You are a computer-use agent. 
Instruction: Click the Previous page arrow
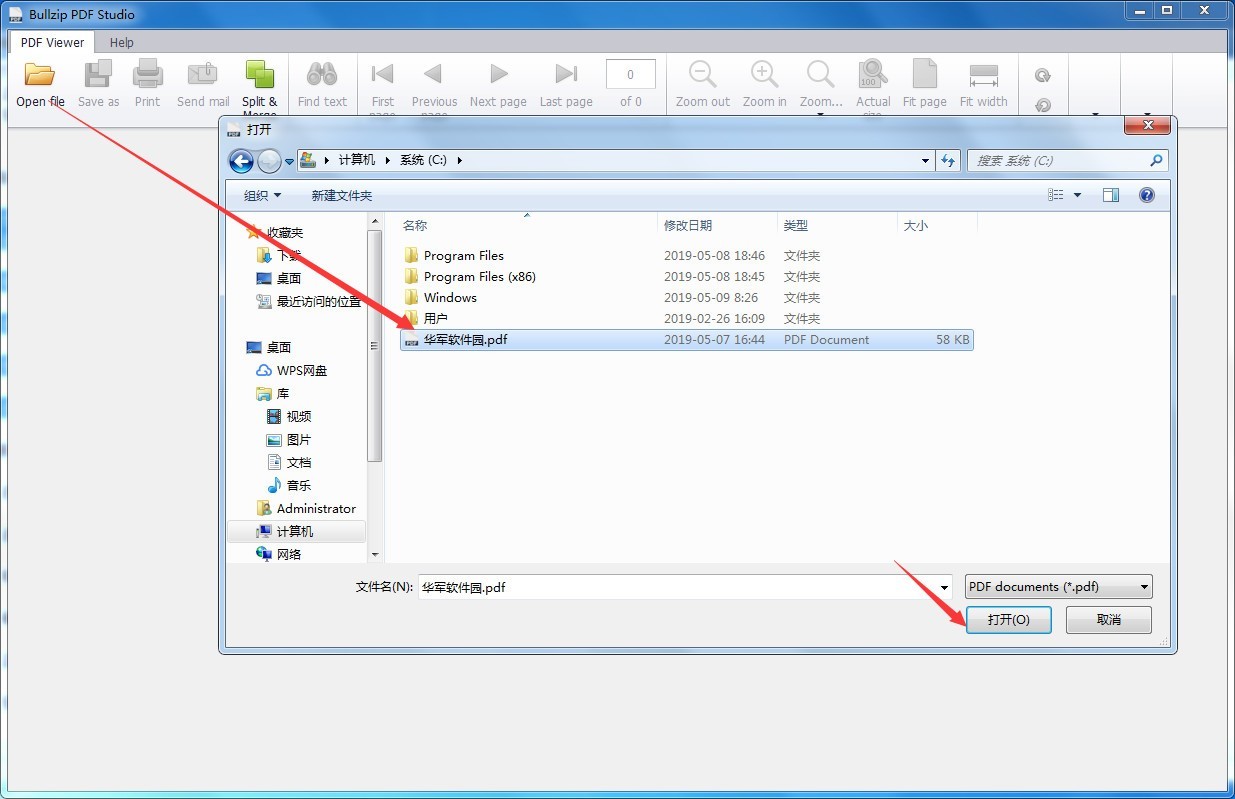(x=433, y=74)
